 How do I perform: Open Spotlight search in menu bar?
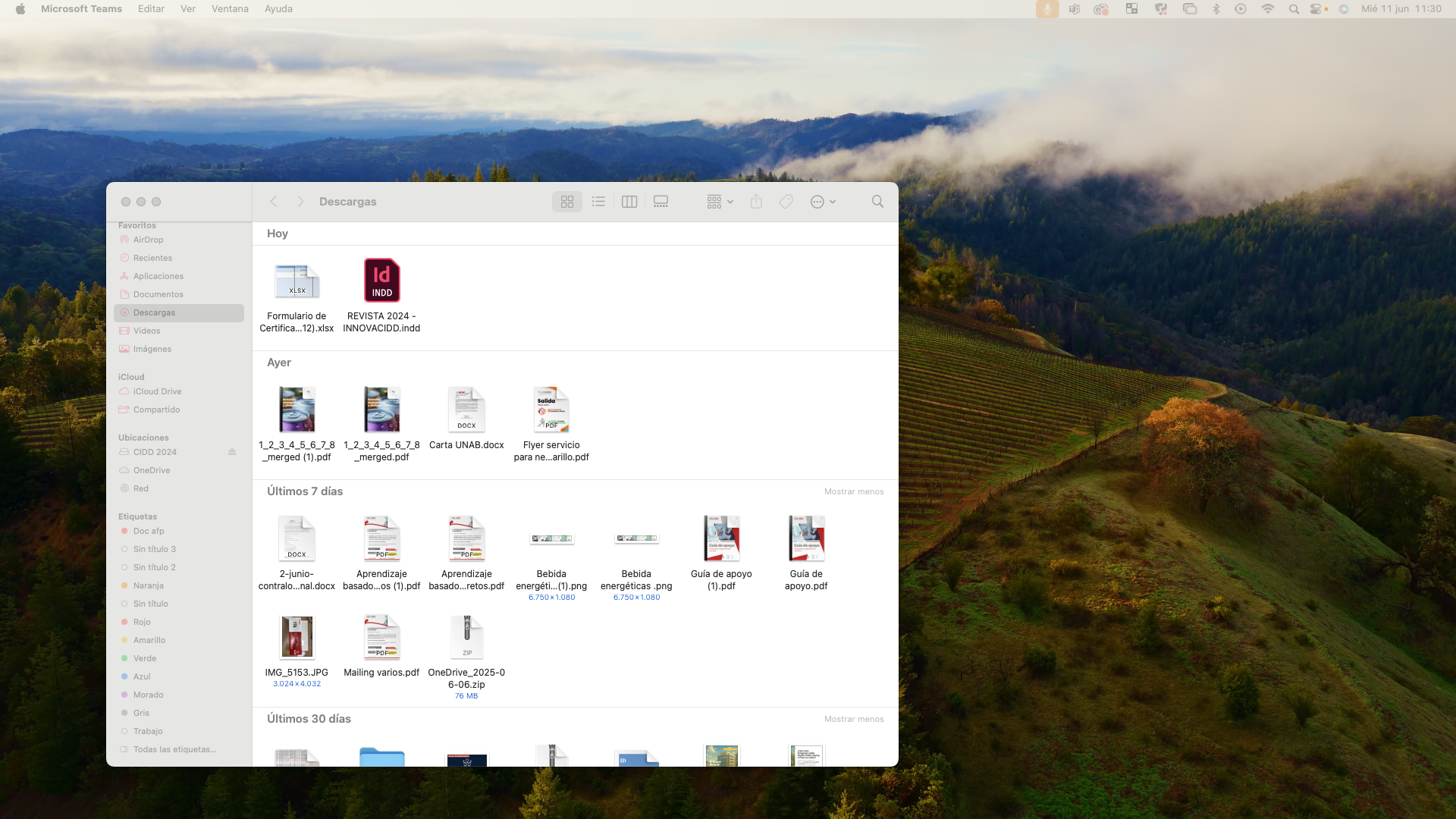1294,9
